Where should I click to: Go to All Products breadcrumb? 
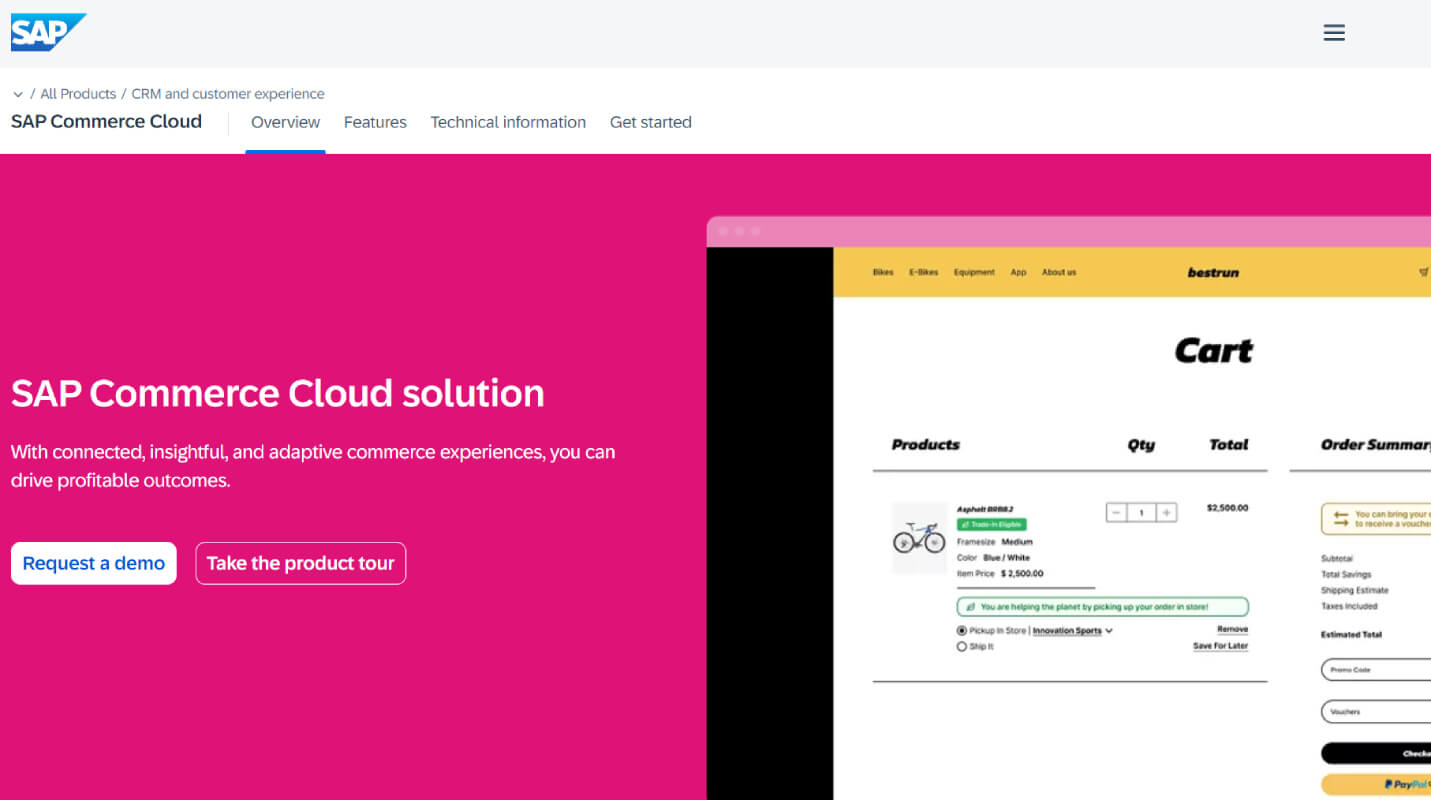click(78, 94)
